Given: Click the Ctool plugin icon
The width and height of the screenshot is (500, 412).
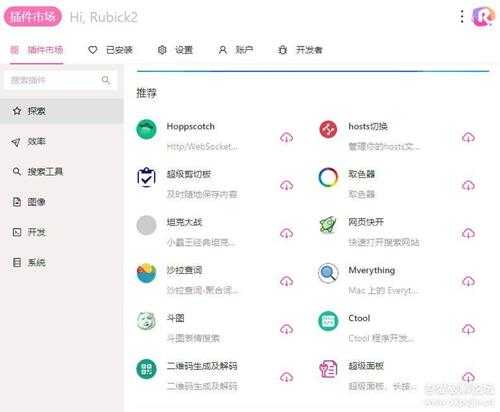Looking at the screenshot, I should click(x=328, y=321).
